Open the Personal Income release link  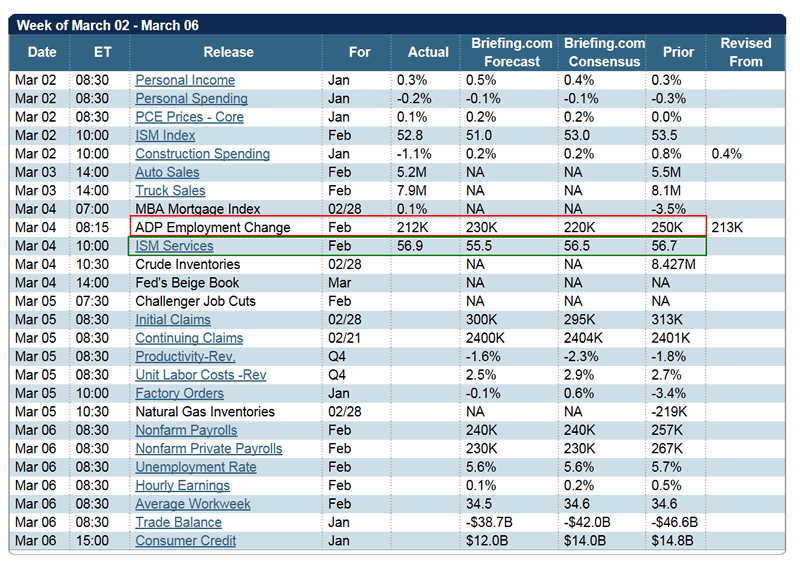point(185,80)
